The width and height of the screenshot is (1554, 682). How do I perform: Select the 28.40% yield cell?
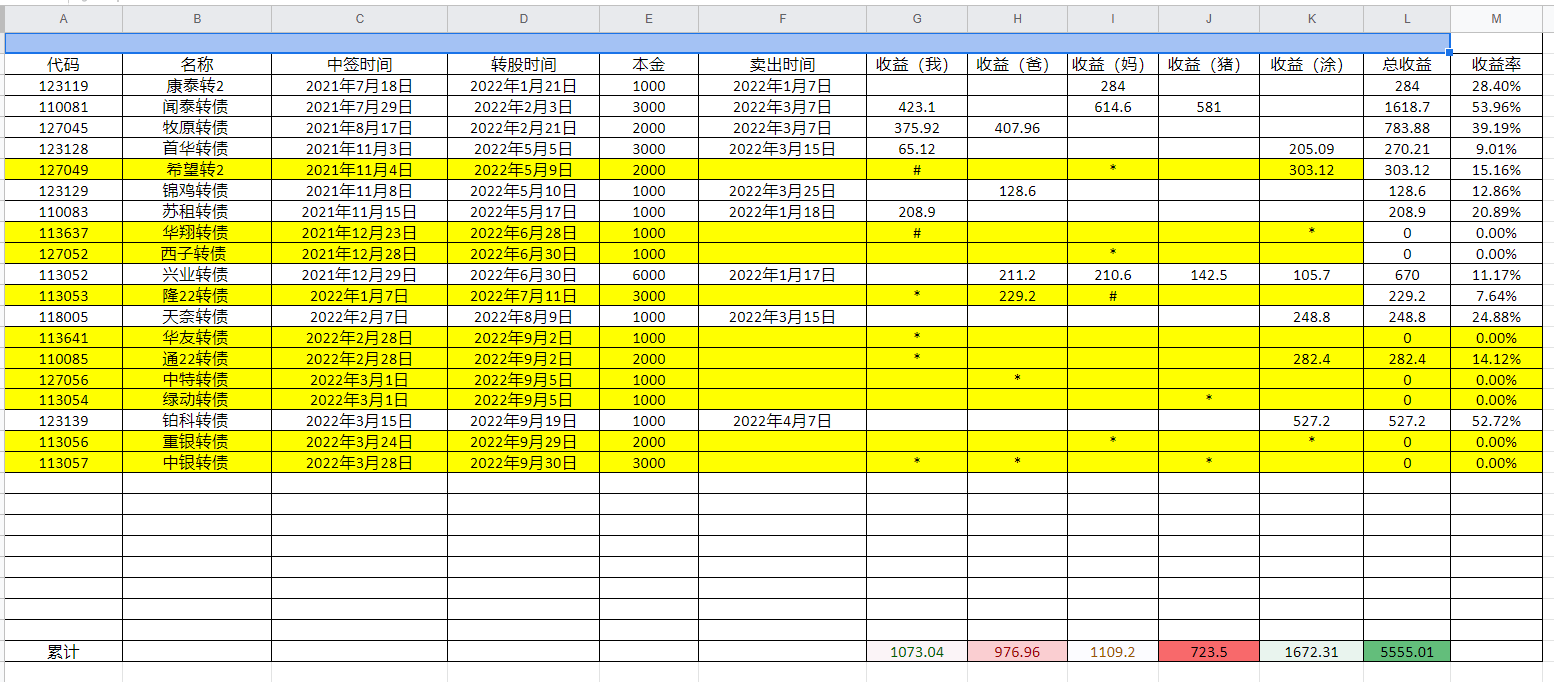click(x=1496, y=86)
